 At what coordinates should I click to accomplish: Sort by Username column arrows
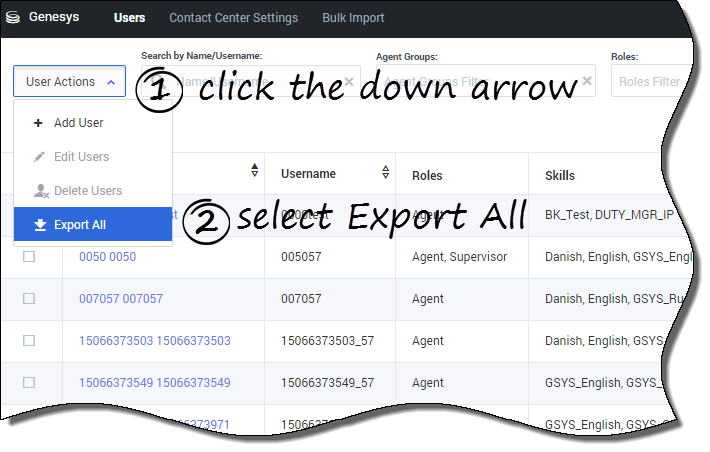386,173
